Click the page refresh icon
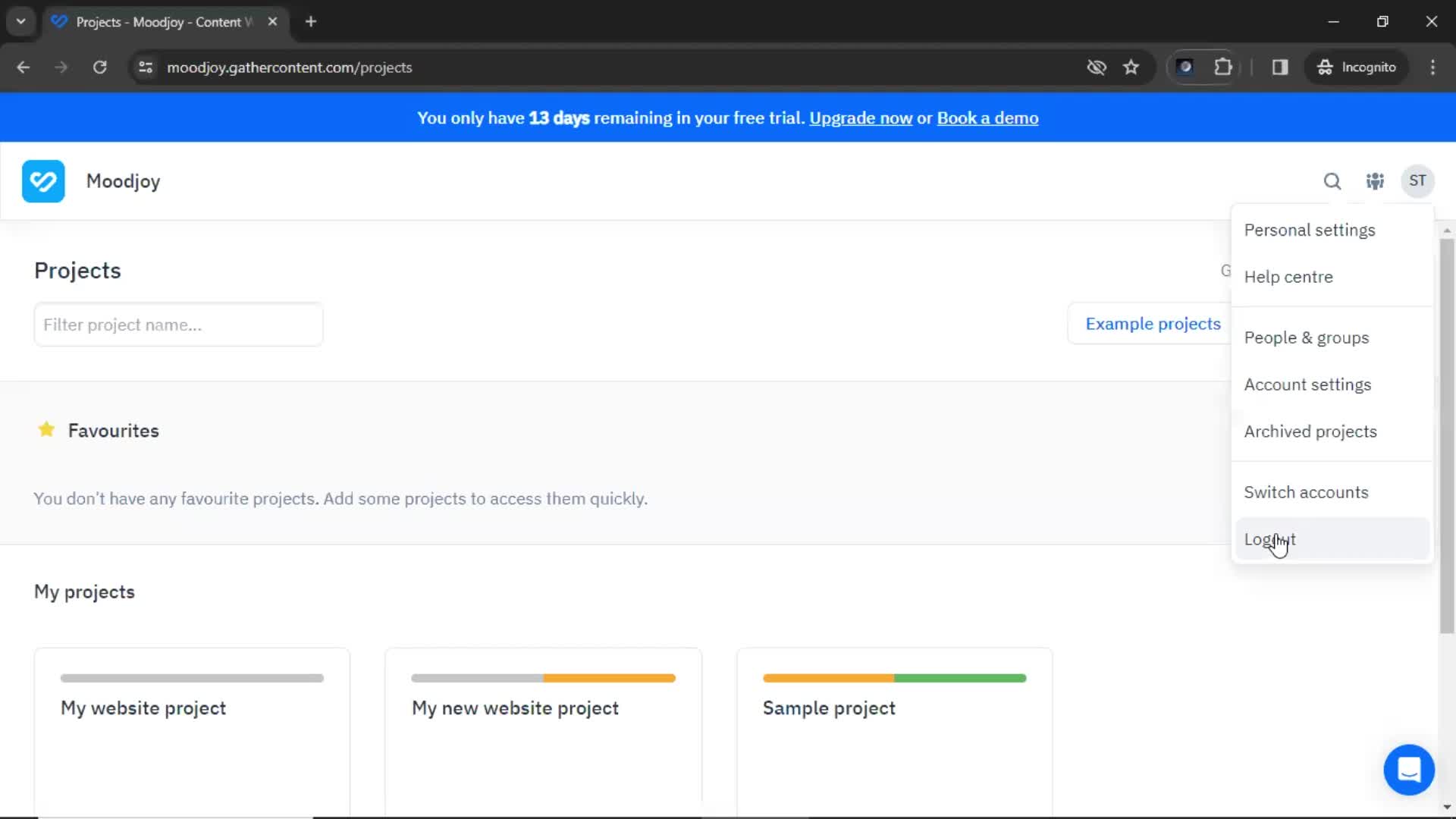Image resolution: width=1456 pixels, height=819 pixels. coord(99,67)
